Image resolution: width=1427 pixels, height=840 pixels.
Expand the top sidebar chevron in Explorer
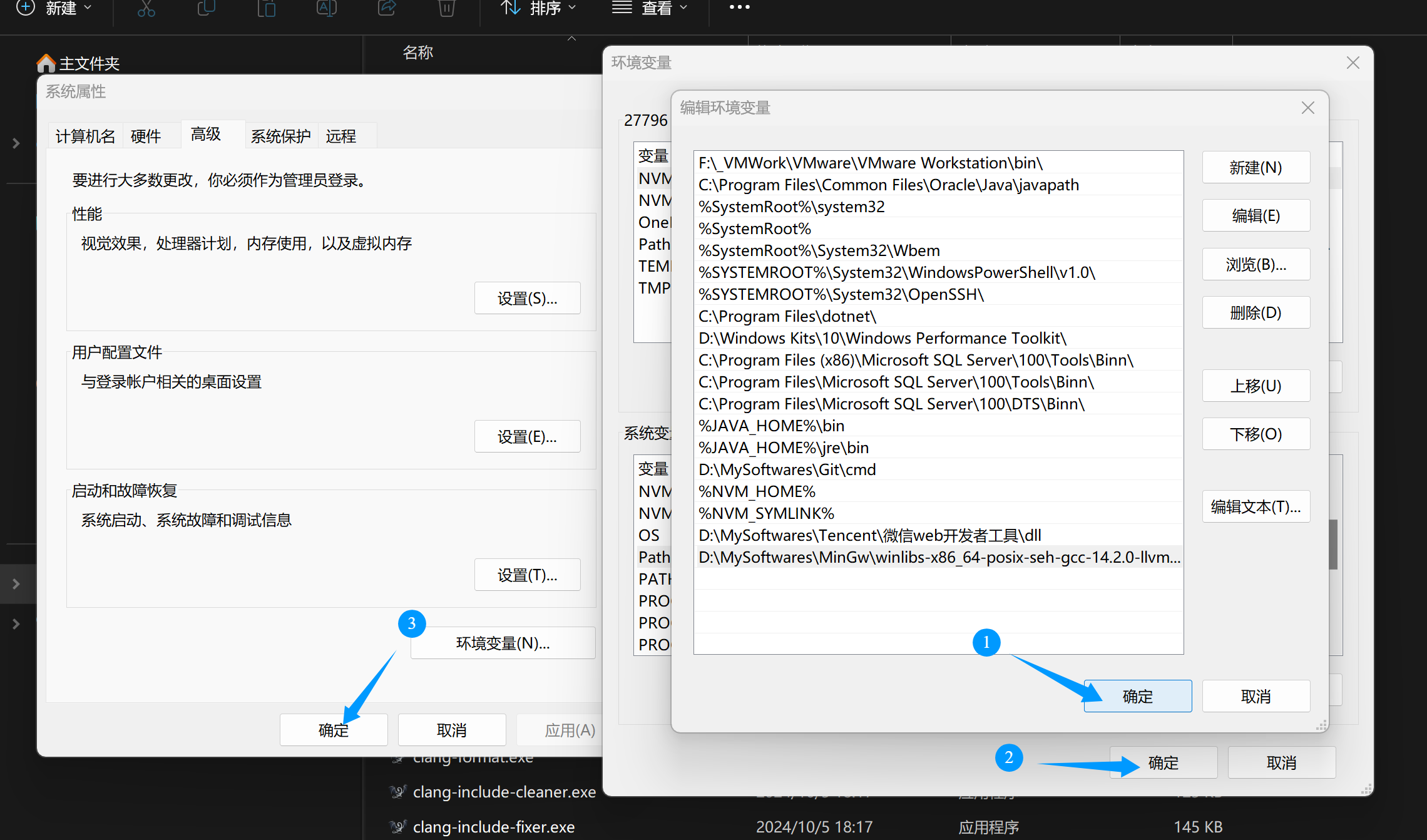16,143
